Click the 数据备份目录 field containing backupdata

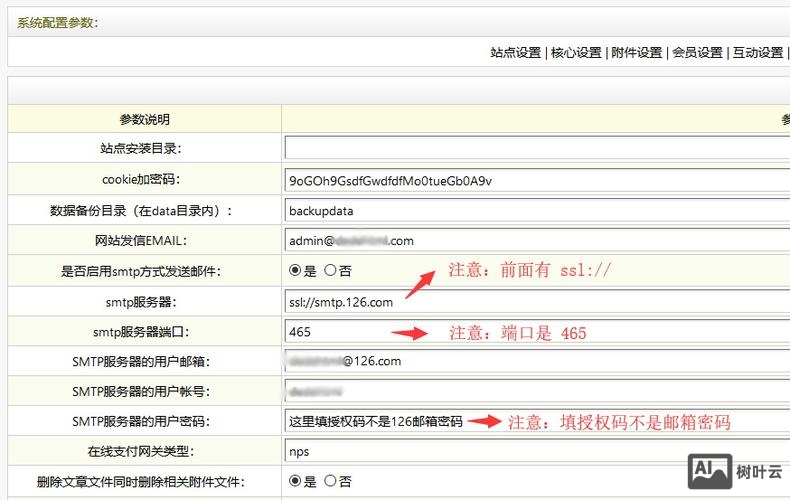pos(537,210)
